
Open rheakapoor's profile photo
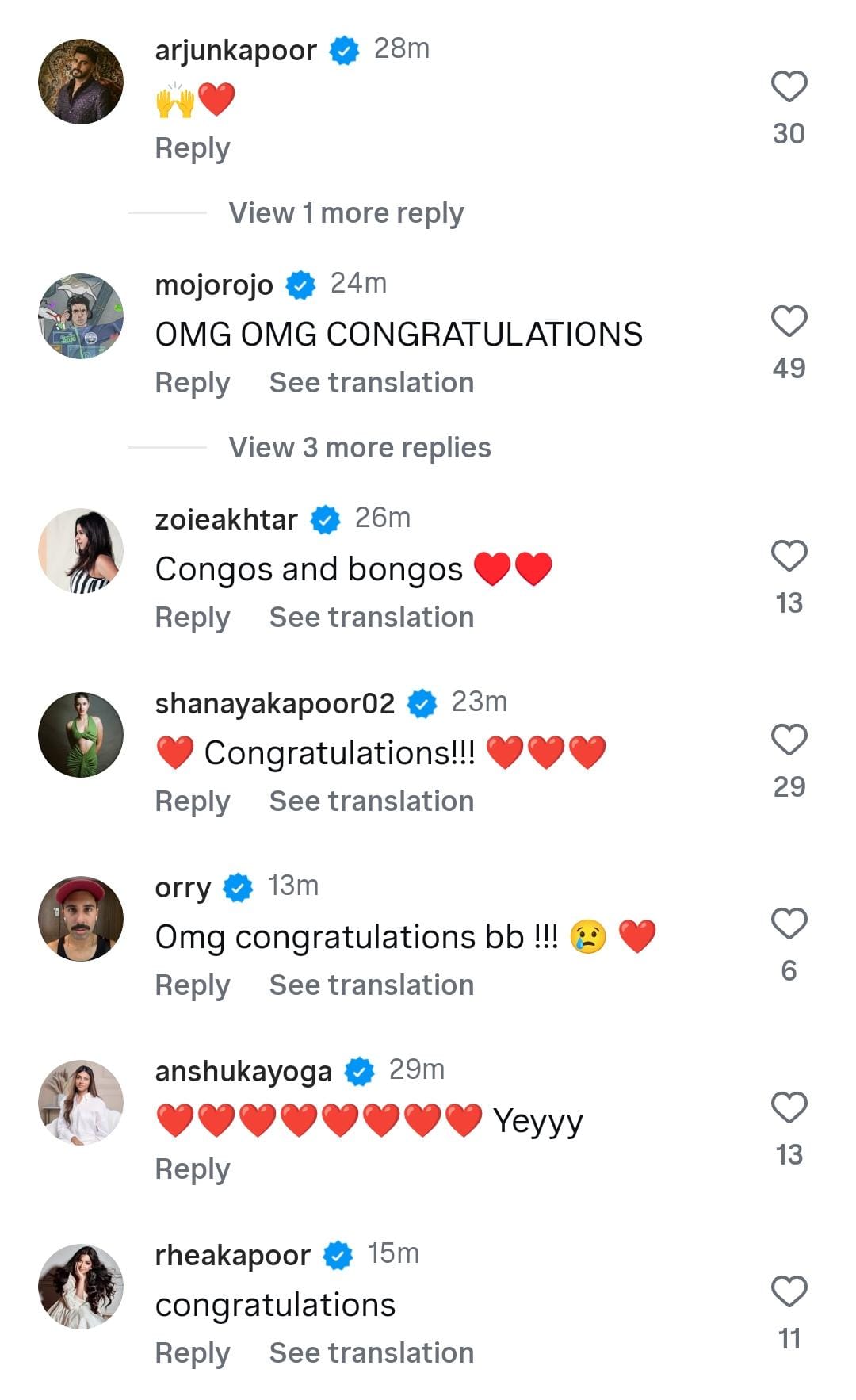pos(81,1287)
